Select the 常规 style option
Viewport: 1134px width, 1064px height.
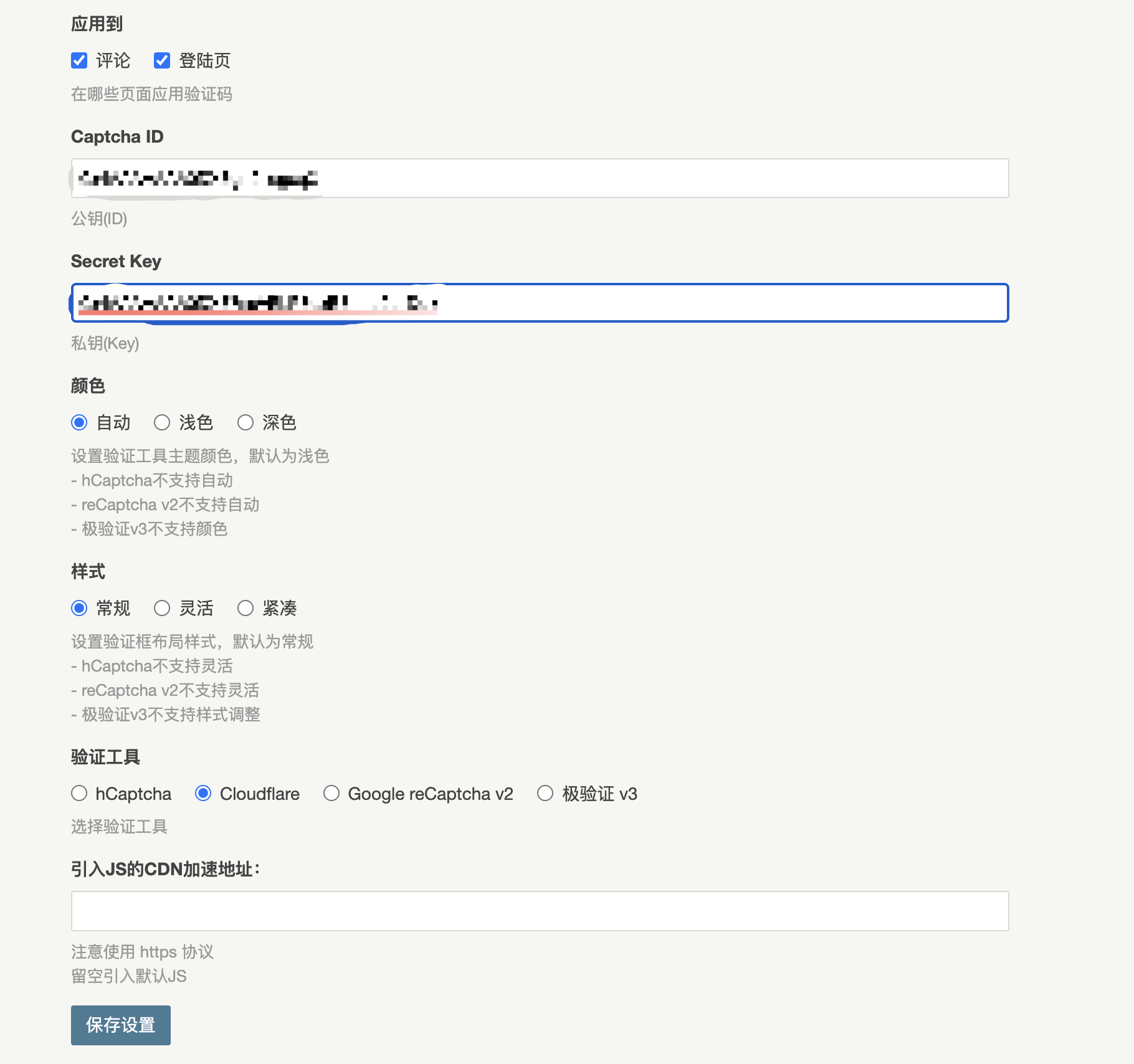click(79, 608)
